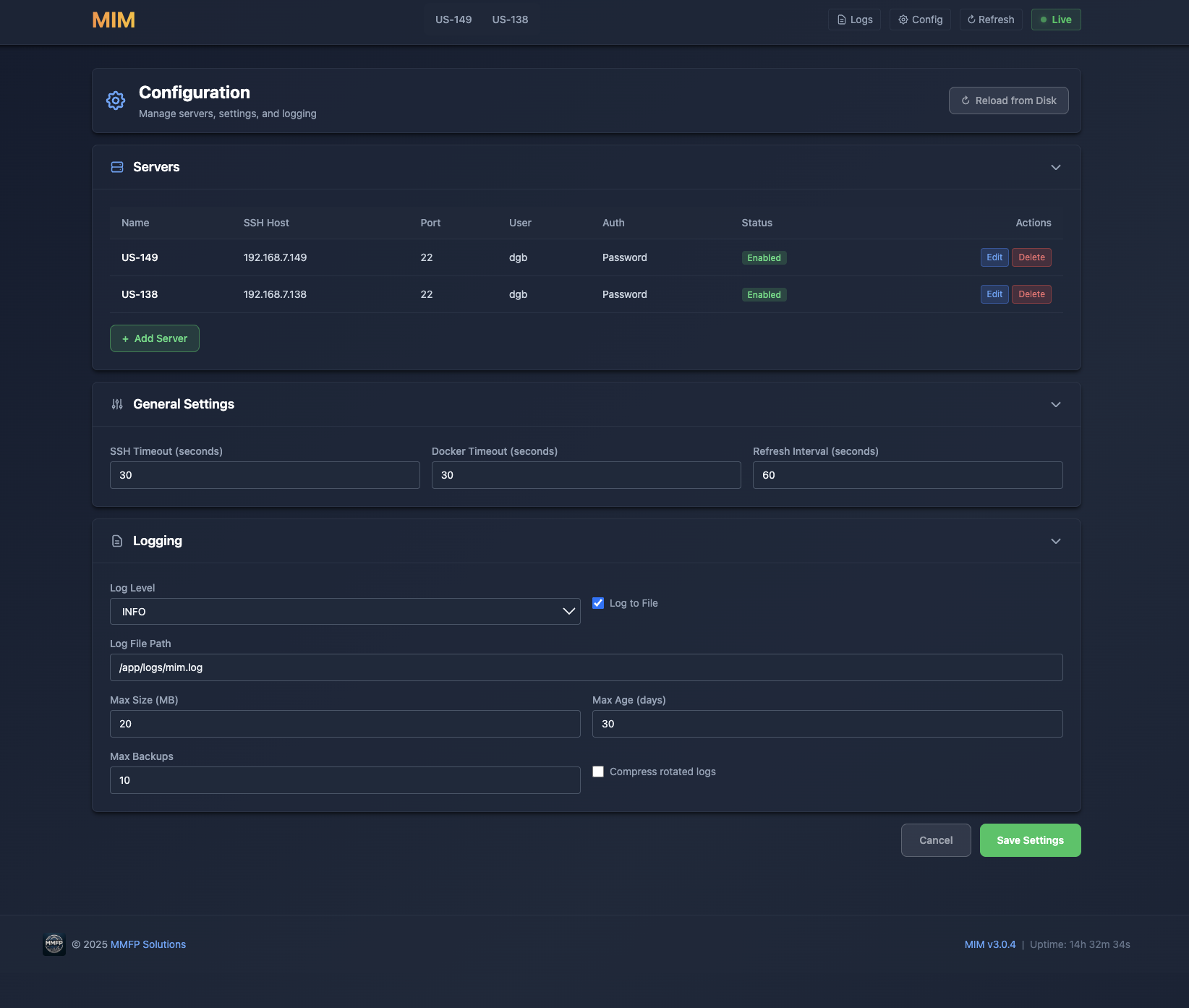Click the Live status indicator
This screenshot has width=1189, height=1008.
pyautogui.click(x=1055, y=20)
